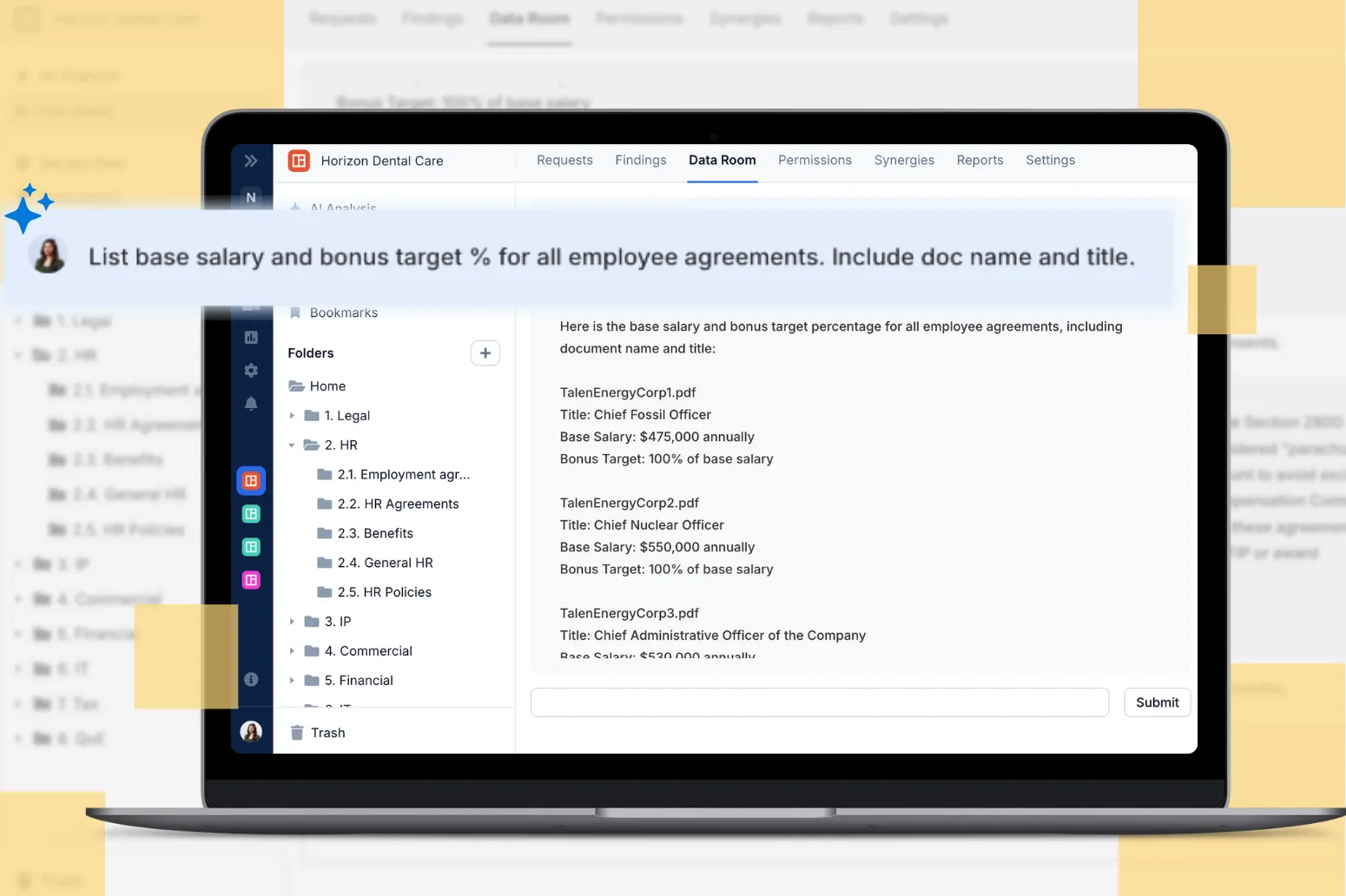
Task: Expand the collapsed sidebar with double chevron
Action: (x=251, y=161)
